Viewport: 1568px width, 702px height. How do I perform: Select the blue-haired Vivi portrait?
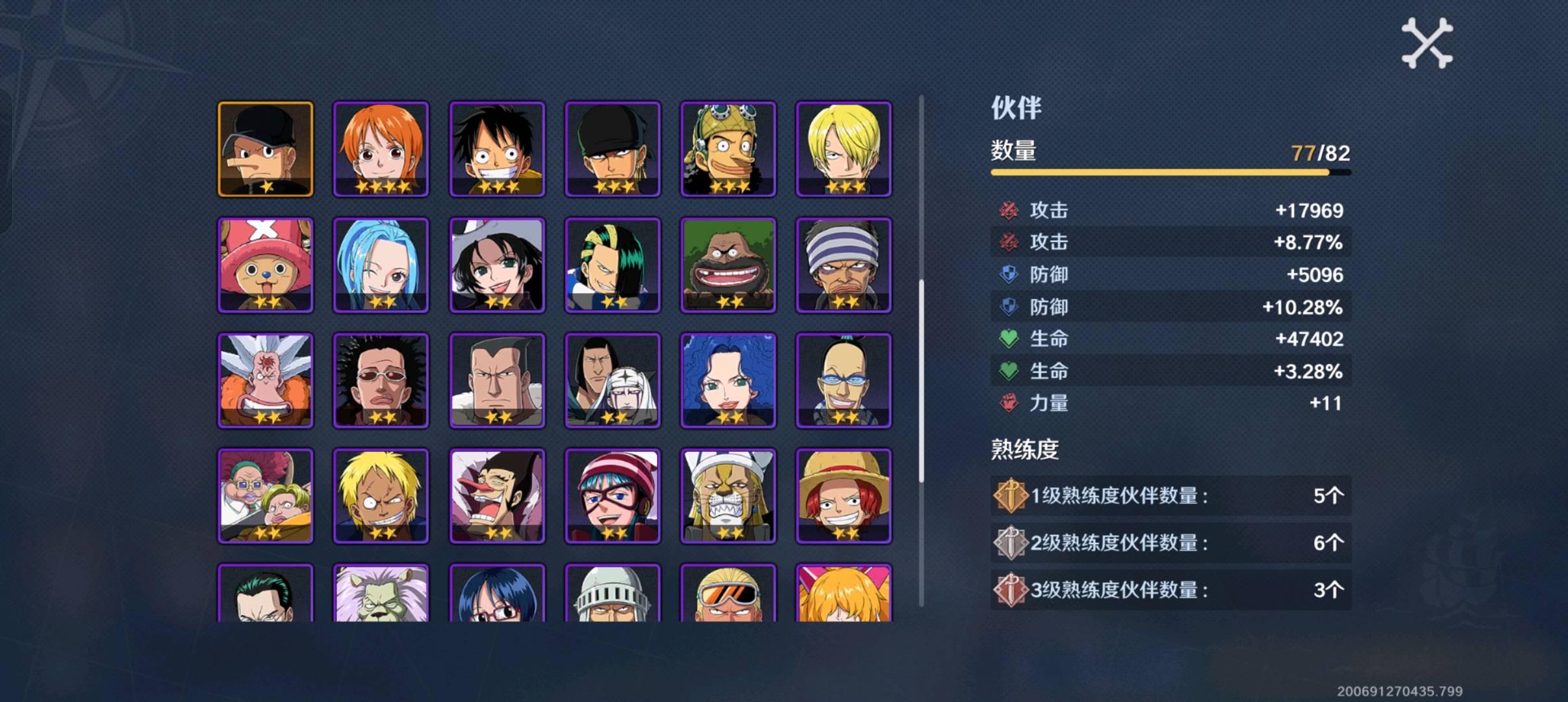point(381,265)
